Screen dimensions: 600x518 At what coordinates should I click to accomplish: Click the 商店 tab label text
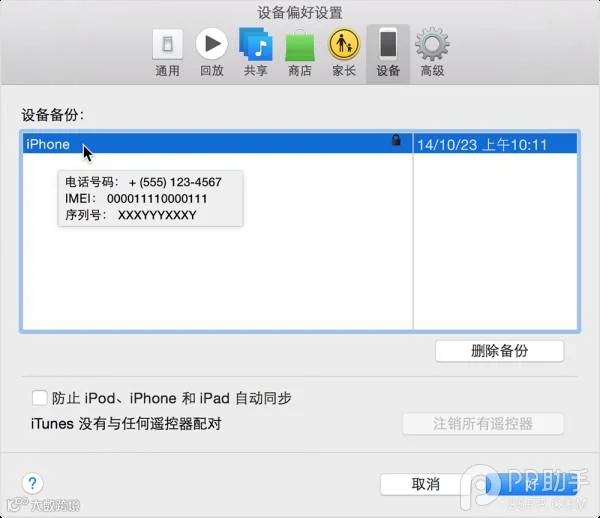pos(300,71)
